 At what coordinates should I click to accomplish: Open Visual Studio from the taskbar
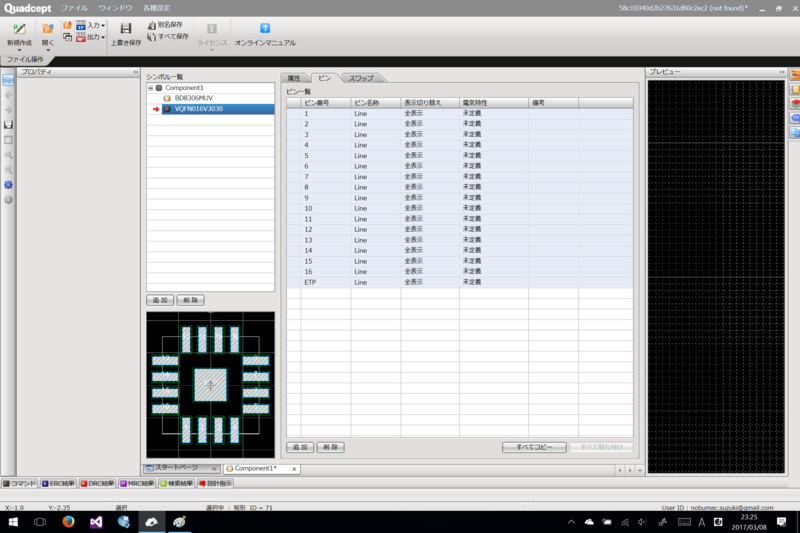tap(96, 522)
